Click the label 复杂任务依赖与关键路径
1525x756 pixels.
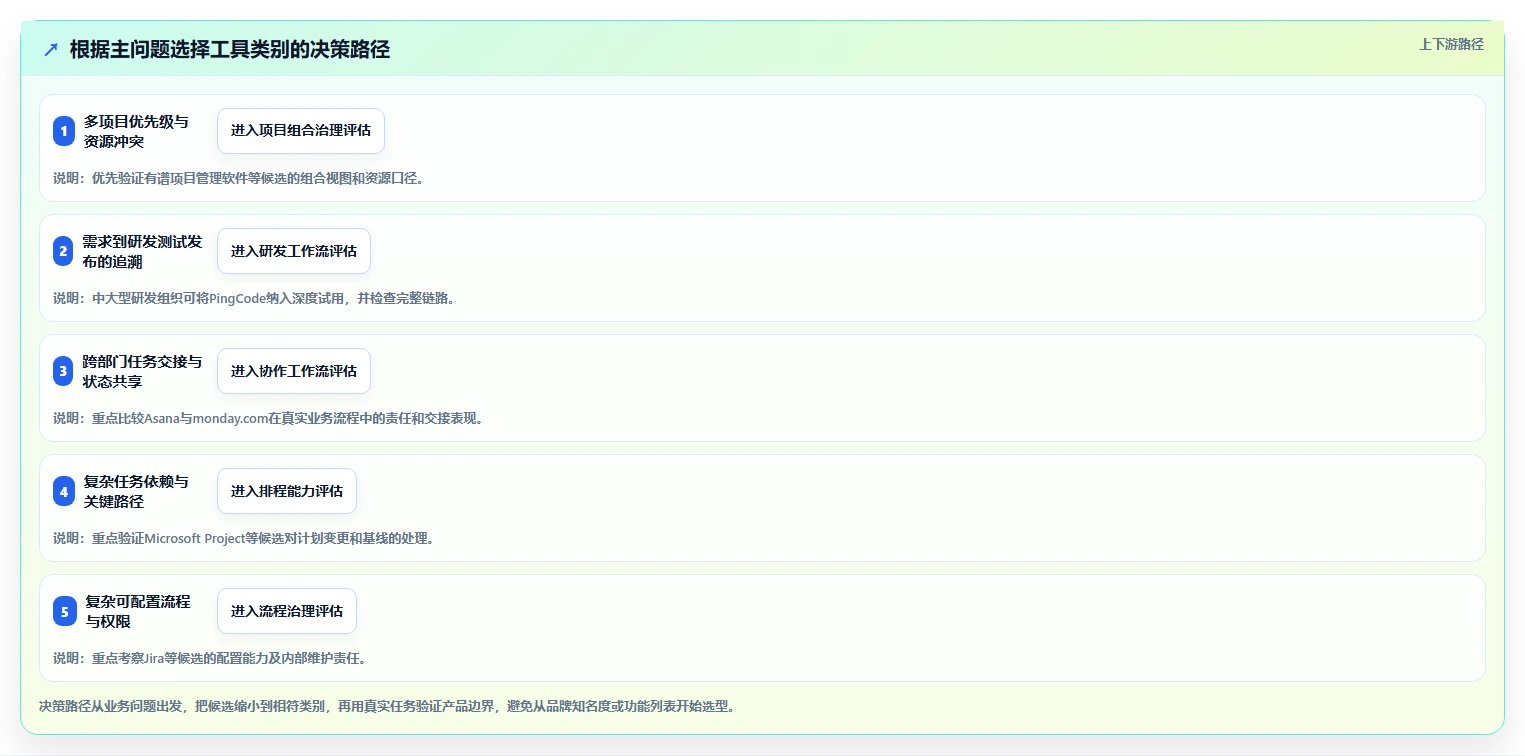click(x=136, y=491)
